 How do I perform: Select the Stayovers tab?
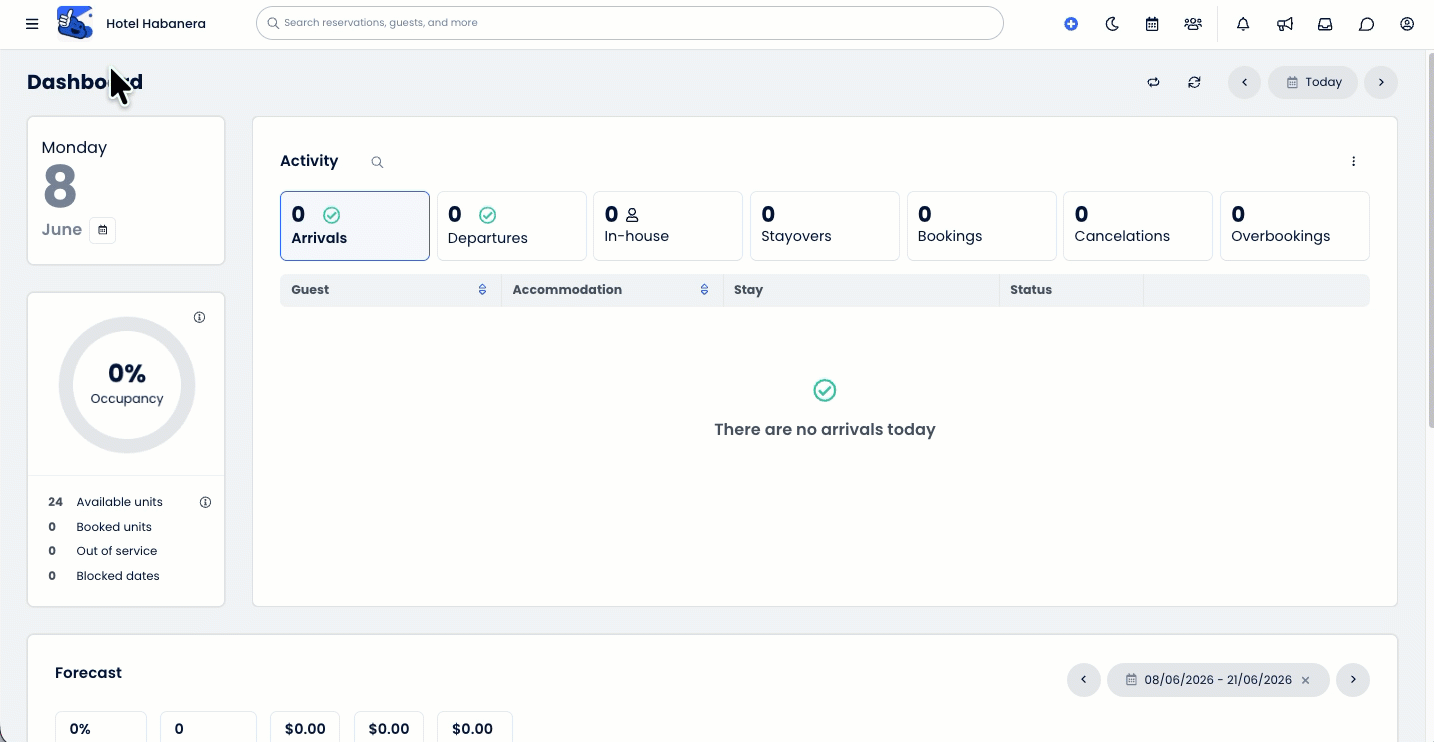(x=825, y=226)
